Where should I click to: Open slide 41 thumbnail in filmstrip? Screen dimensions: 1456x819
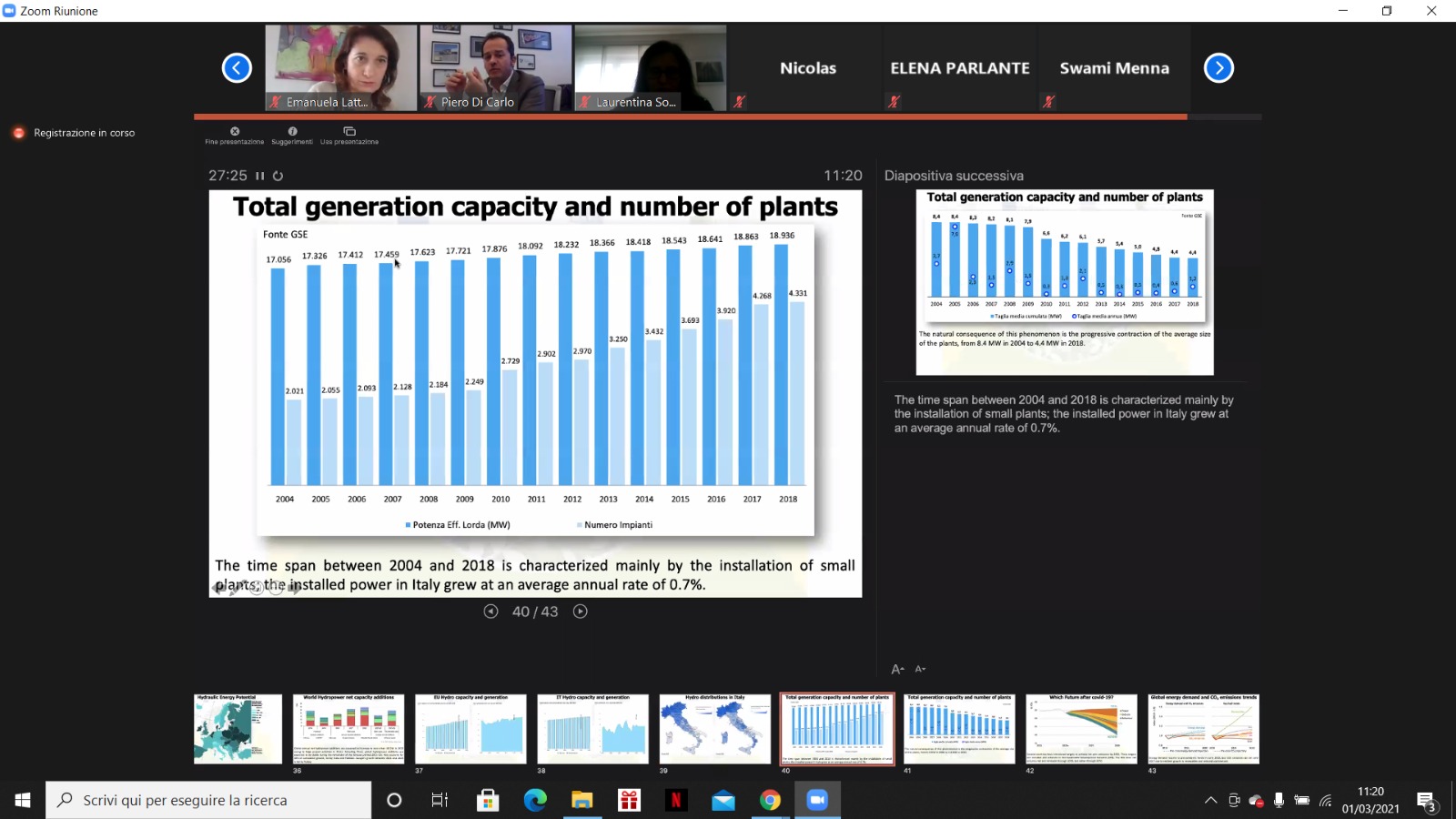click(959, 729)
